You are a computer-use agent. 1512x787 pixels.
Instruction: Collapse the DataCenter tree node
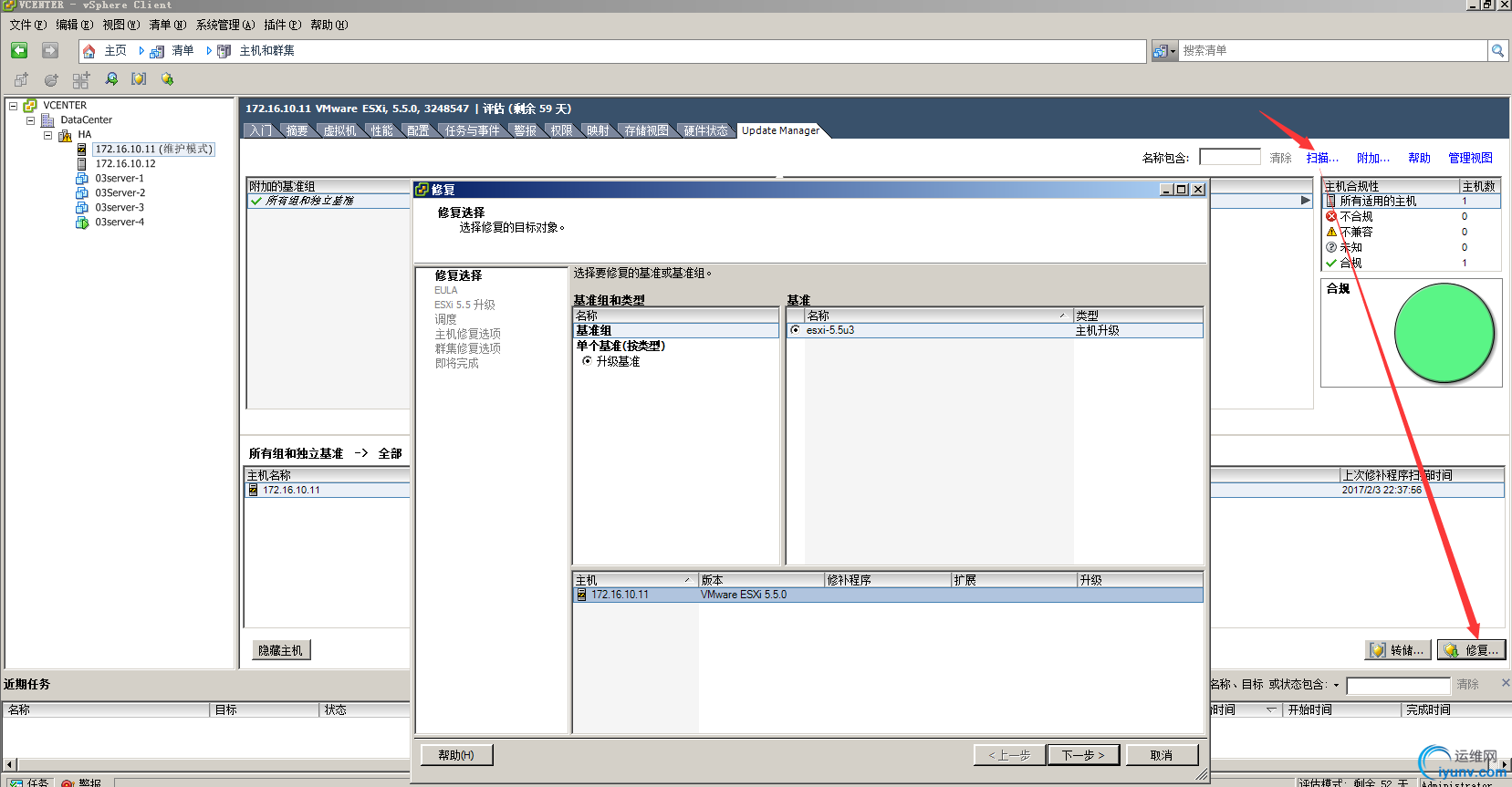(x=30, y=120)
